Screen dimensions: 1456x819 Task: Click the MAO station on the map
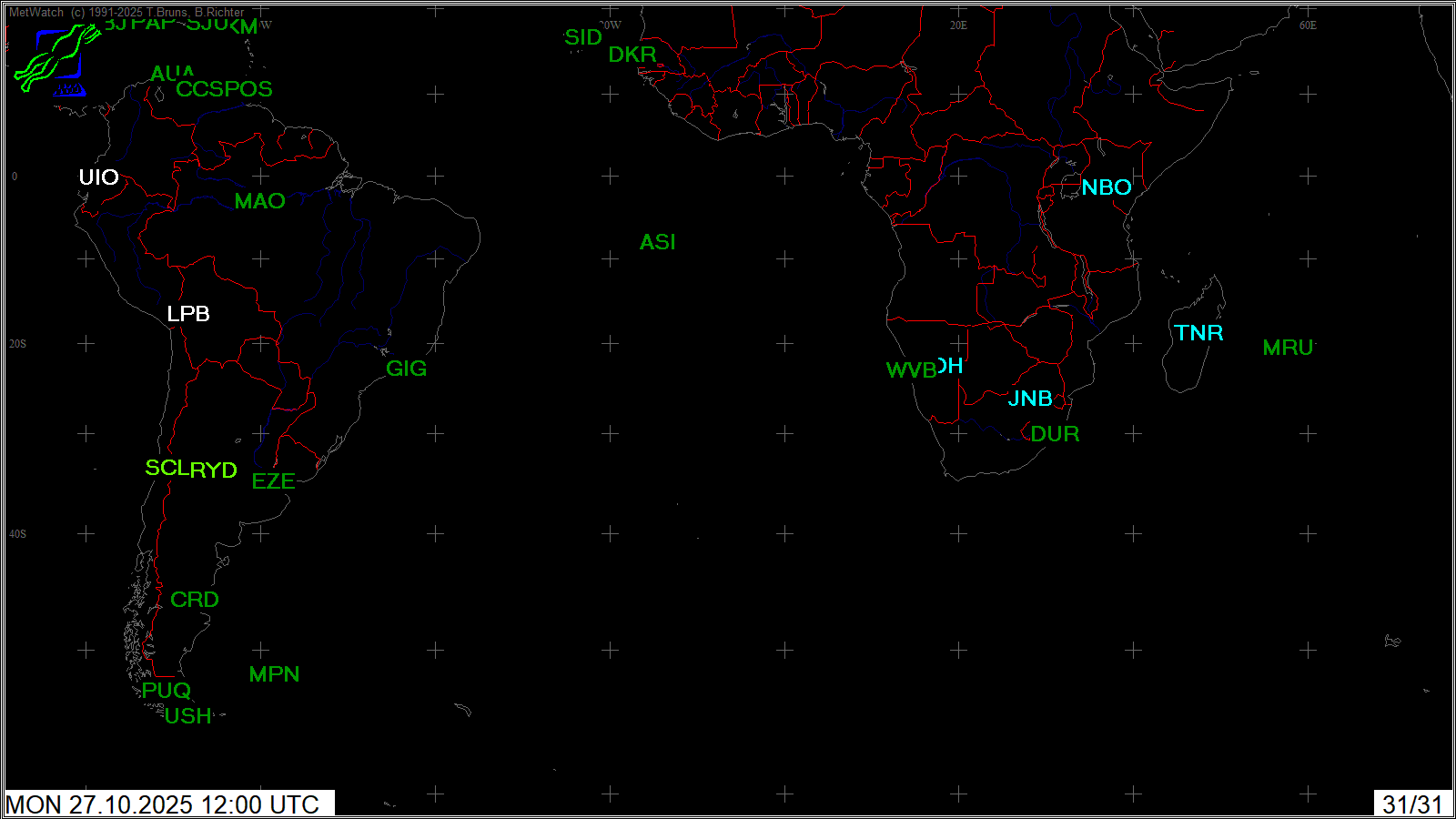coord(259,201)
